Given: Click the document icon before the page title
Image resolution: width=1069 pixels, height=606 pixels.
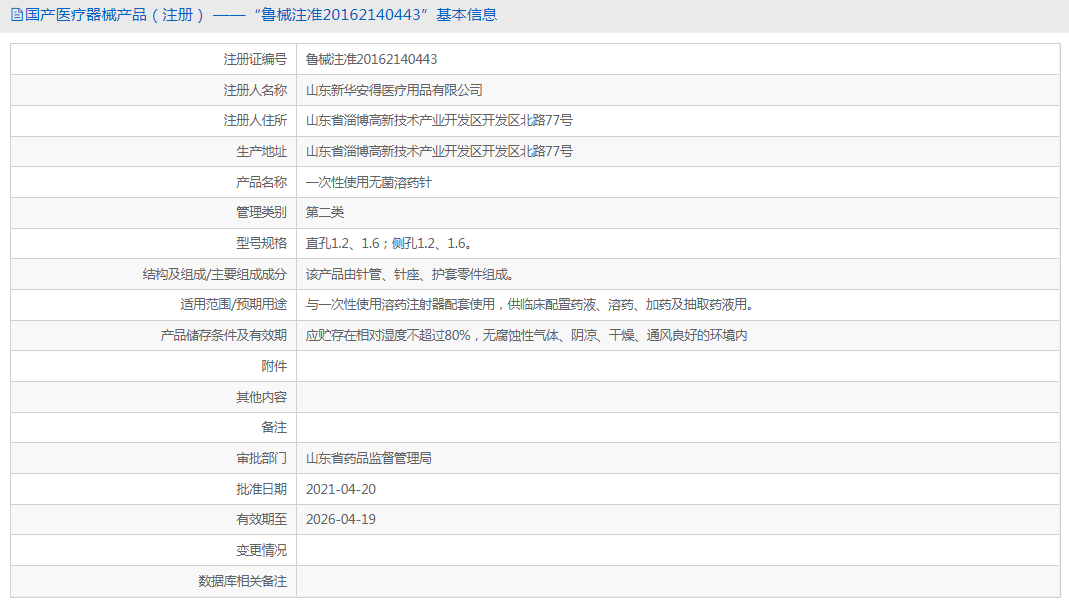Looking at the screenshot, I should tap(17, 15).
